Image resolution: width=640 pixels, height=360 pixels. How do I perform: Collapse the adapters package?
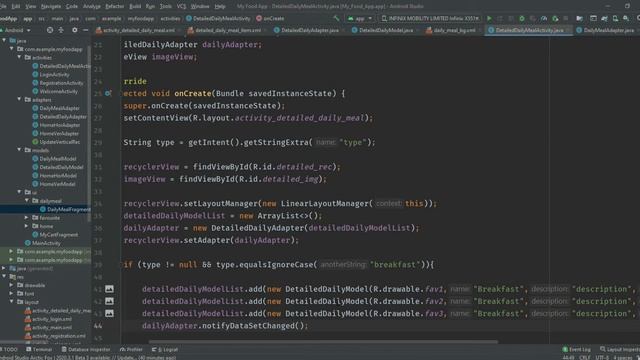tap(19, 99)
